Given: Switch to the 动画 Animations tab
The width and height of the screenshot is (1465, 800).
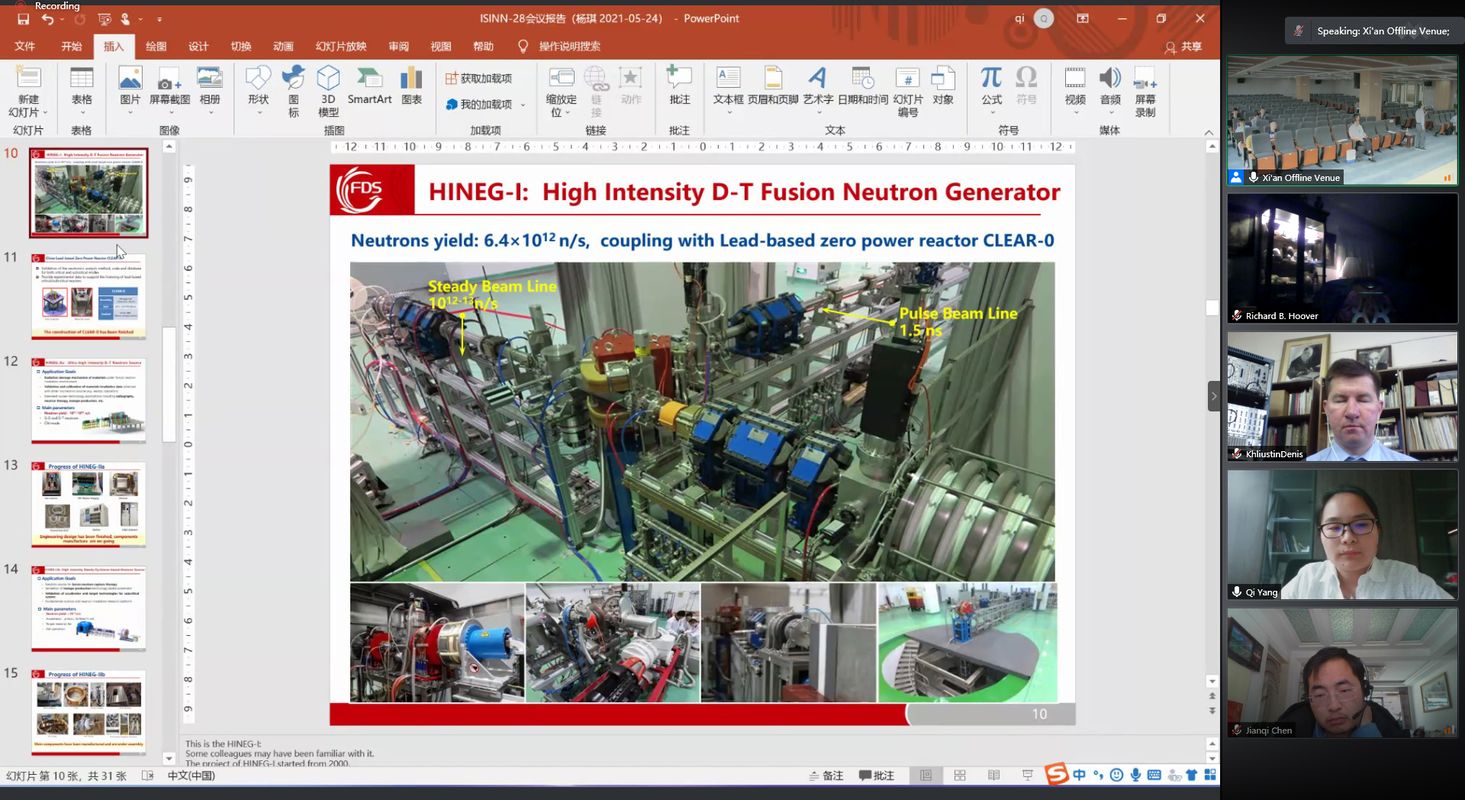Looking at the screenshot, I should click(x=283, y=46).
